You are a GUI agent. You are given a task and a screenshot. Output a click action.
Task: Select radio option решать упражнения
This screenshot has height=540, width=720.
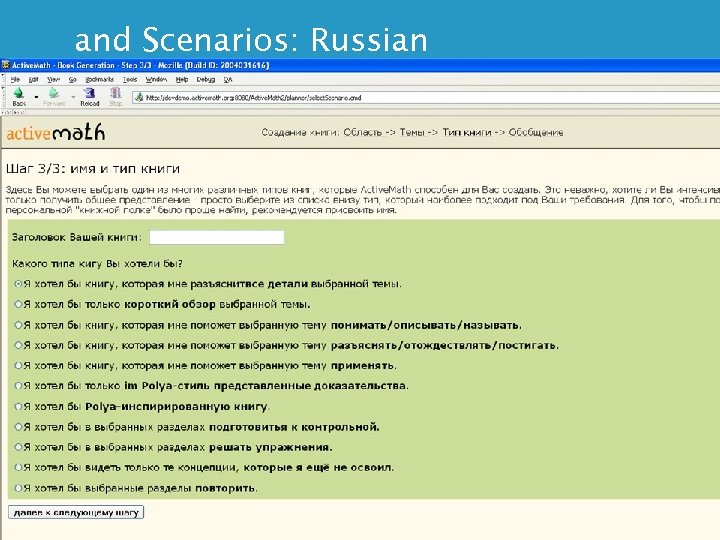[x=18, y=447]
